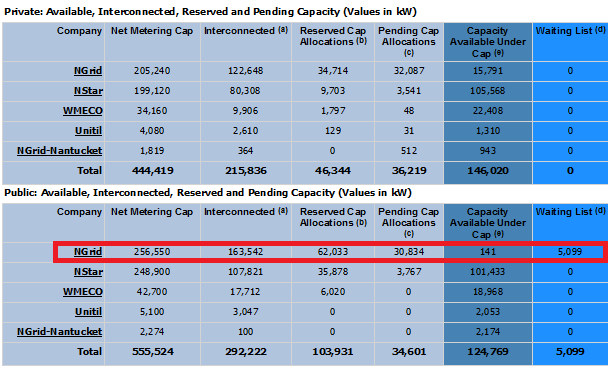The image size is (612, 371).
Task: Open the Unitil link in Public table
Action: pyautogui.click(x=88, y=312)
